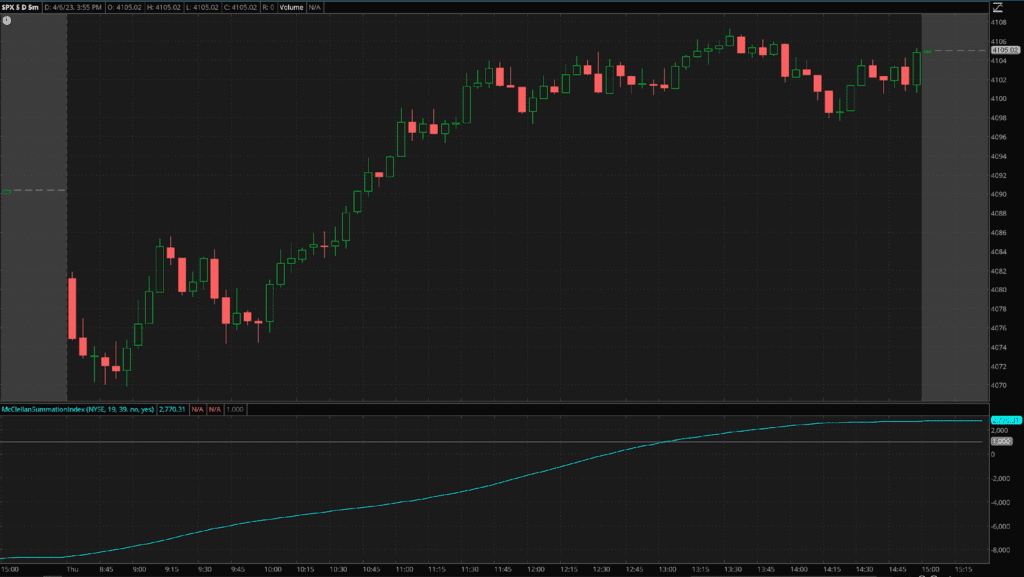Viewport: 1024px width, 577px height.
Task: Click the grey info icon inside the chart
Action: click(x=8, y=19)
